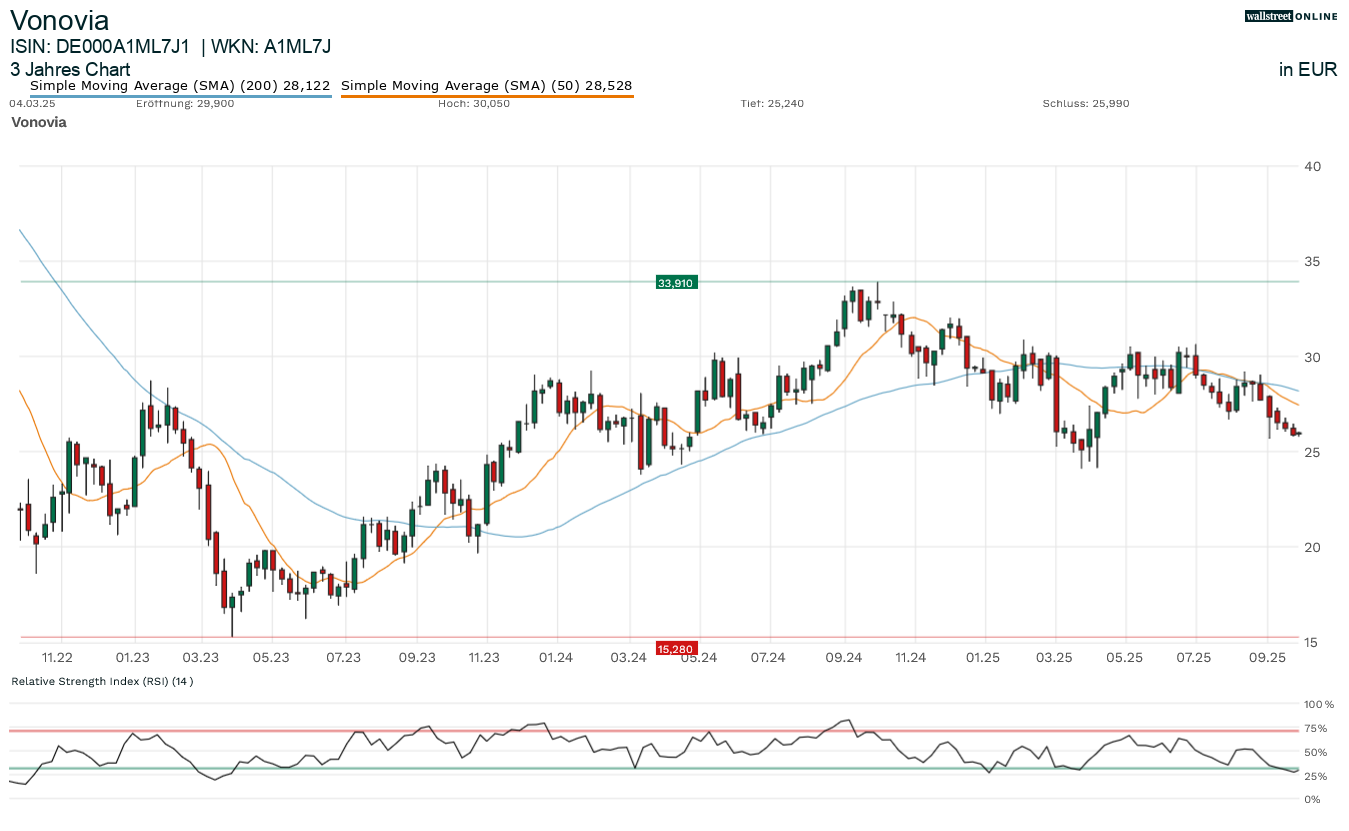
Task: Click the green 33,910 high price label
Action: (675, 283)
